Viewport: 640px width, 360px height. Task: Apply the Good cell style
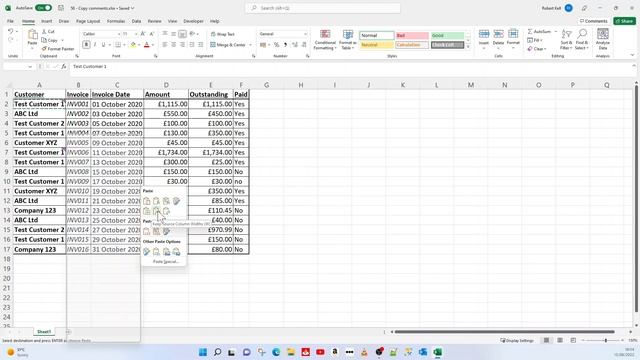tap(447, 36)
